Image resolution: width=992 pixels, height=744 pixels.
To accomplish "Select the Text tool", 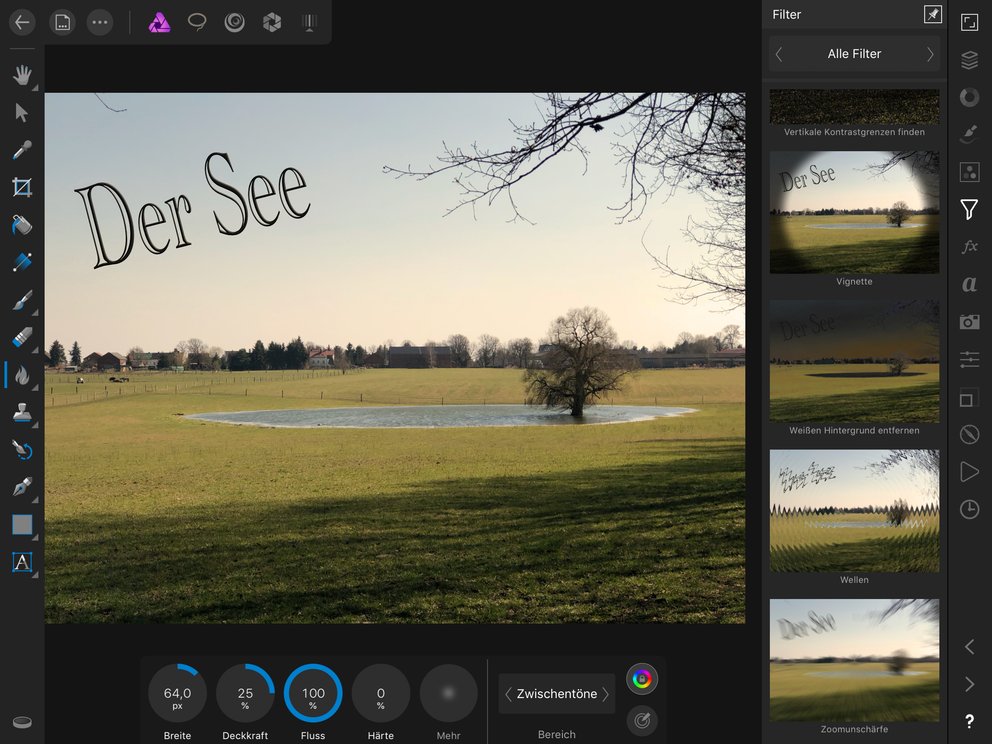I will click(x=22, y=563).
